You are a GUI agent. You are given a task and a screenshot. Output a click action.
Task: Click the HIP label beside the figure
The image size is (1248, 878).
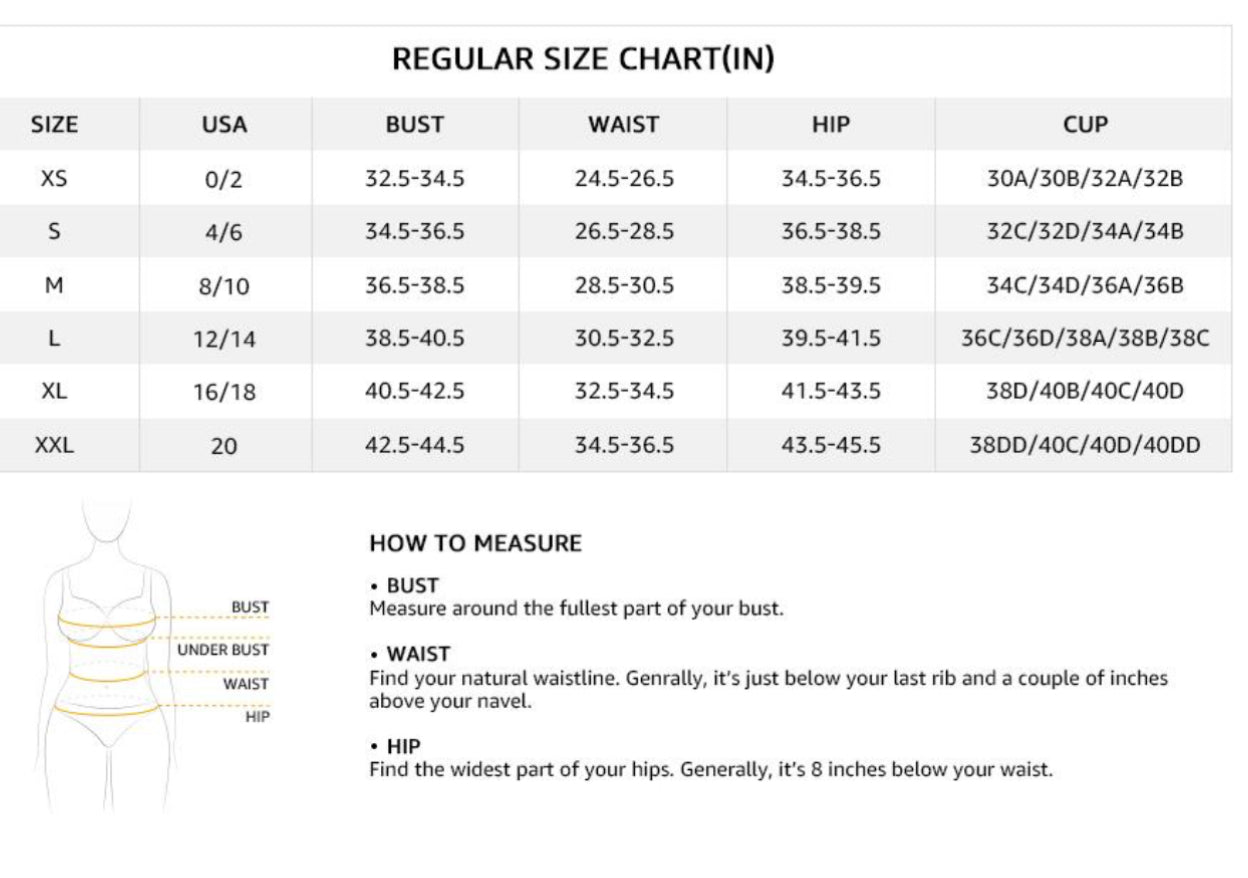(257, 716)
